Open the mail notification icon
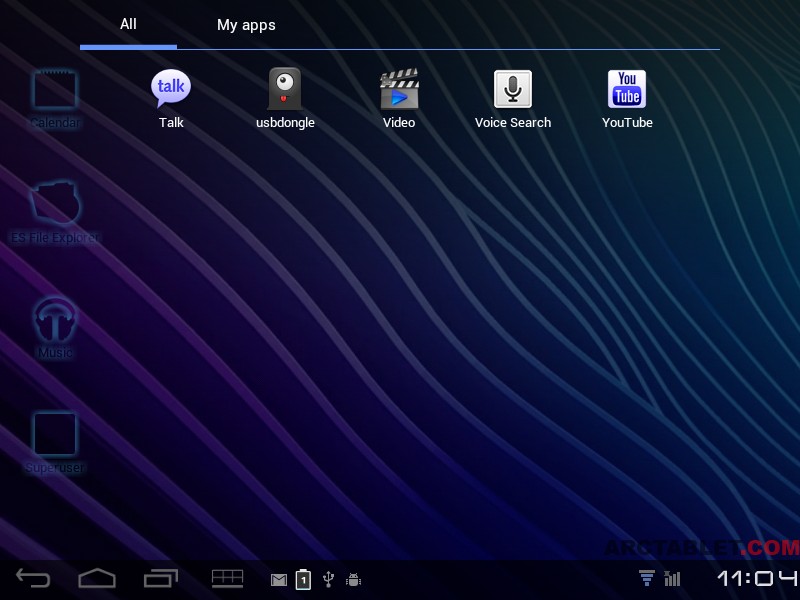Image resolution: width=800 pixels, height=600 pixels. (x=280, y=579)
